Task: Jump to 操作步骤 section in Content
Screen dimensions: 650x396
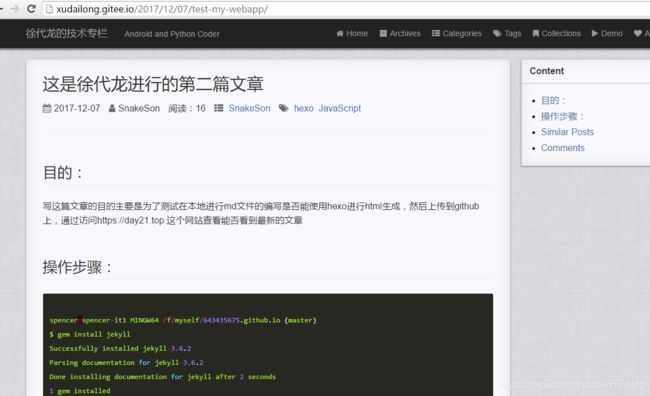Action: [x=562, y=117]
